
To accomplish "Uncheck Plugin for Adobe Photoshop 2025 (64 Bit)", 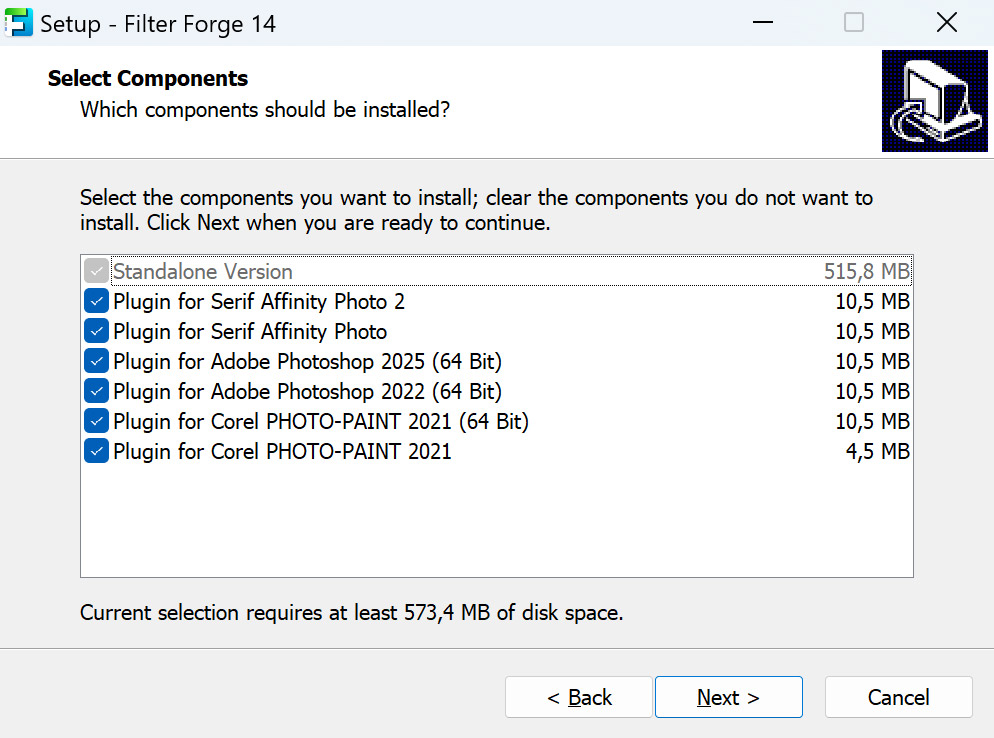I will tap(95, 361).
